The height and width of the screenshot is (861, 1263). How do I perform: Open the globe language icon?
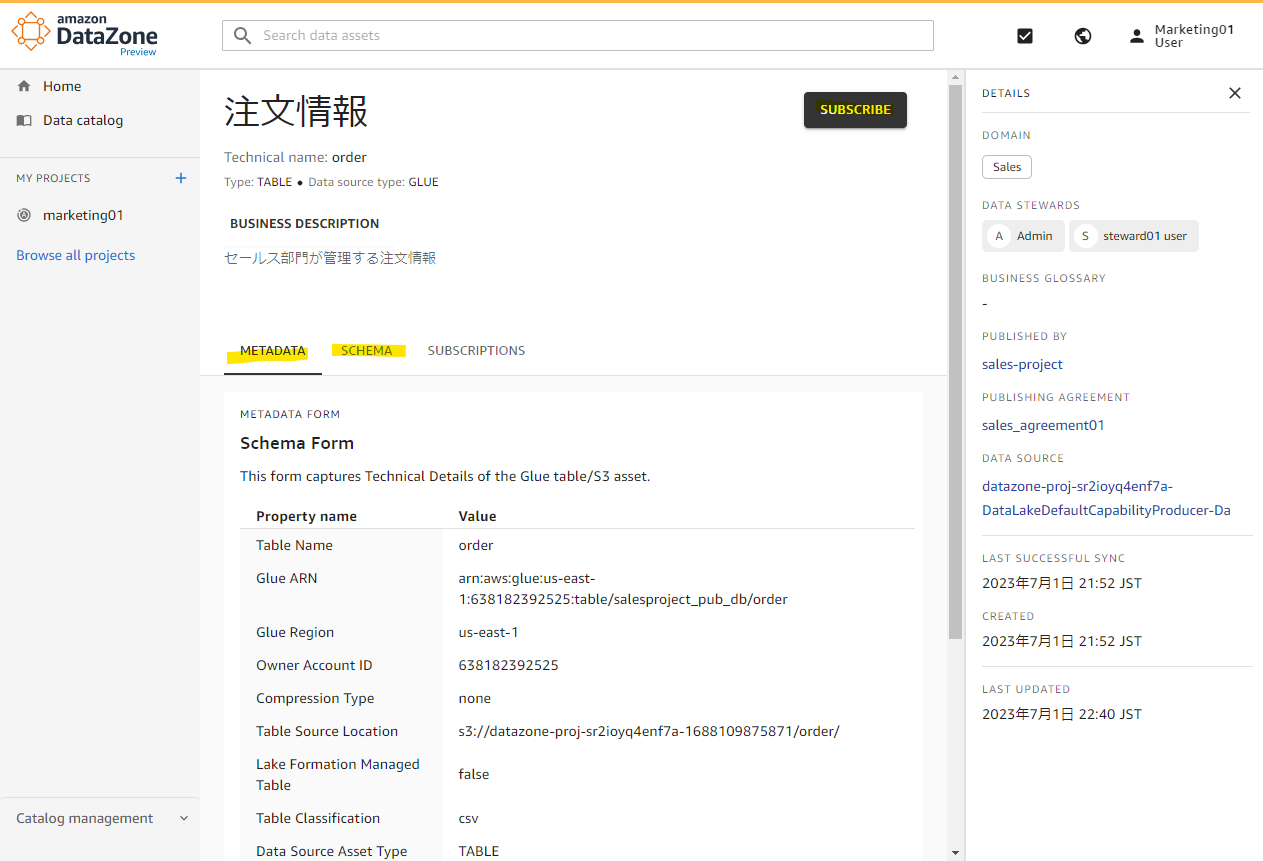1082,36
